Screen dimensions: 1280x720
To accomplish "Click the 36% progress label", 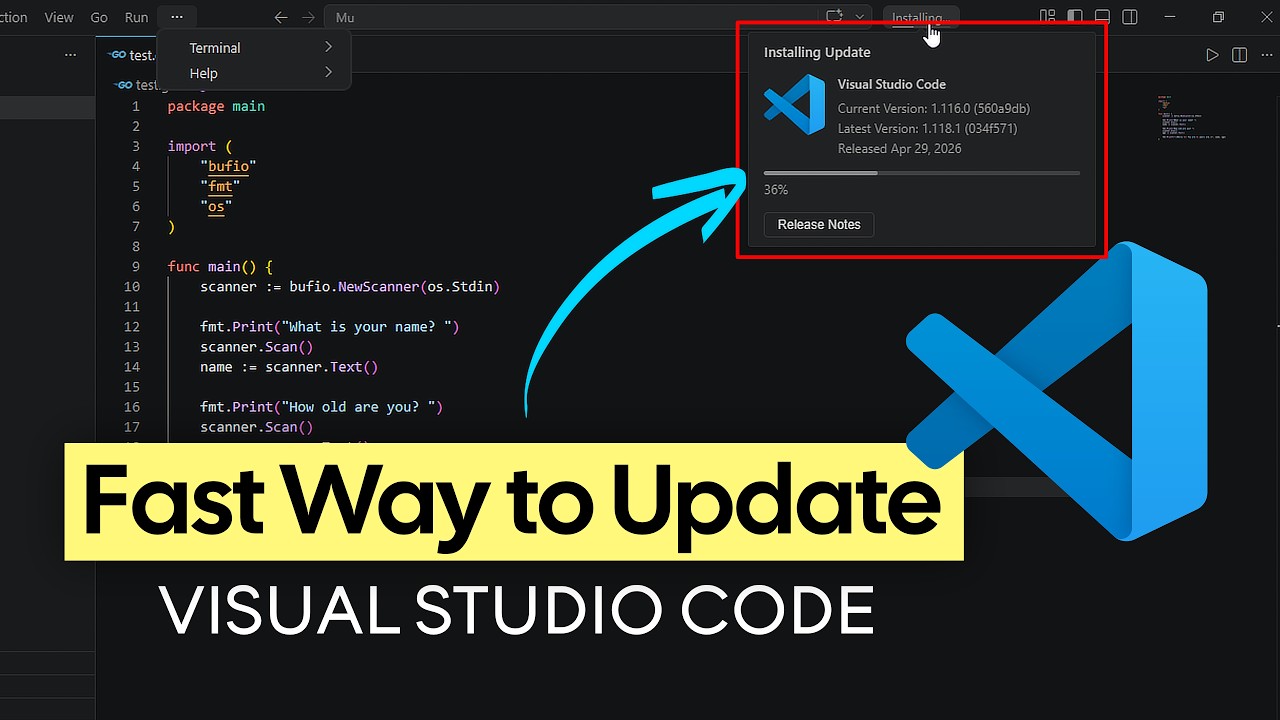I will coord(776,189).
